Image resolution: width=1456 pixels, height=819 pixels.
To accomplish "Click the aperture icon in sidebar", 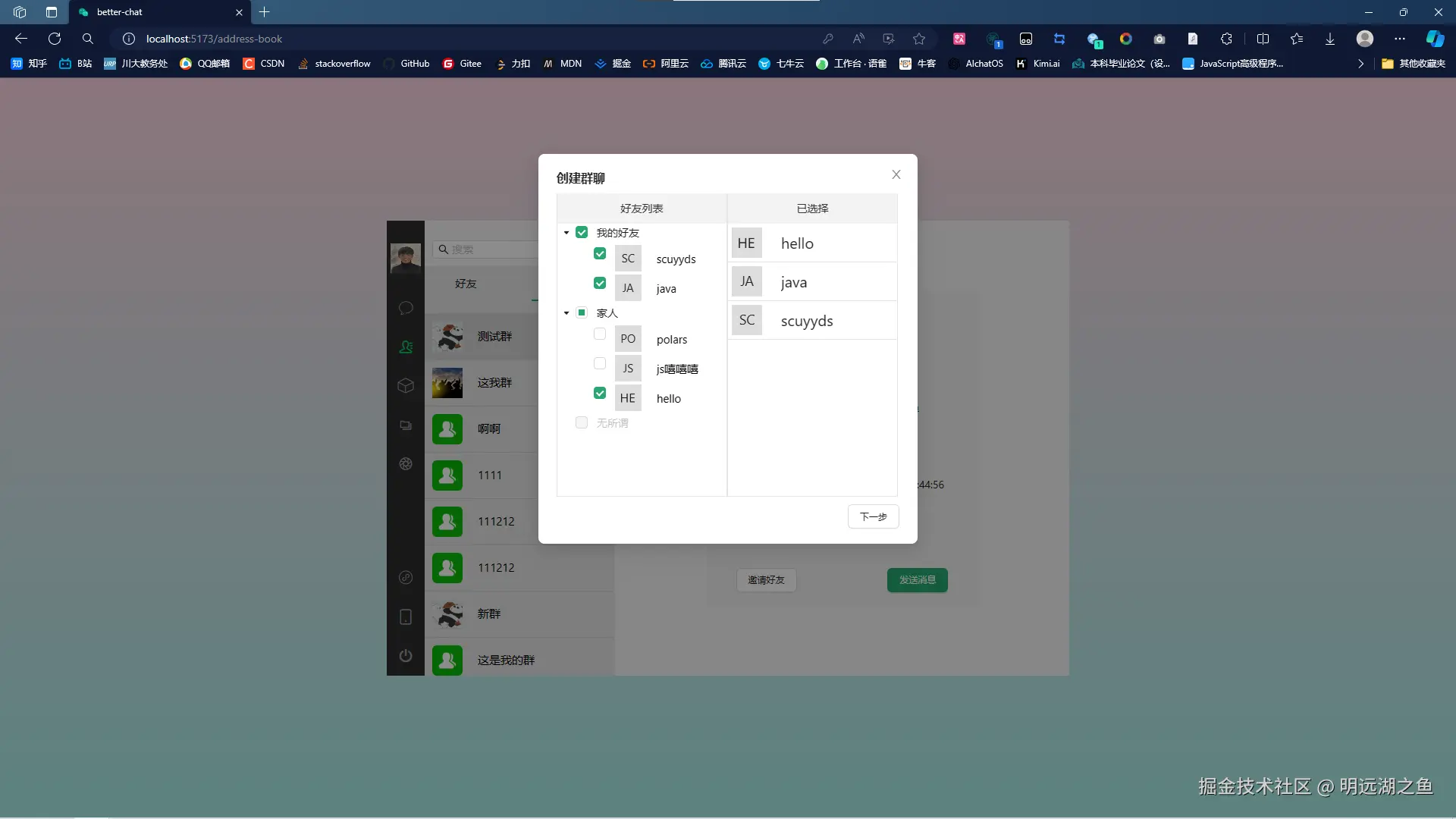I will [x=406, y=463].
